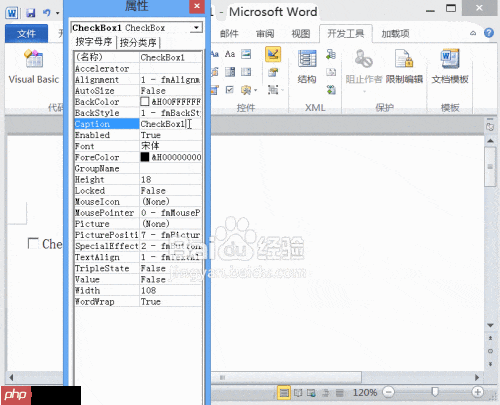Select the 开发工具 (Developer) ribbon tab

(346, 33)
